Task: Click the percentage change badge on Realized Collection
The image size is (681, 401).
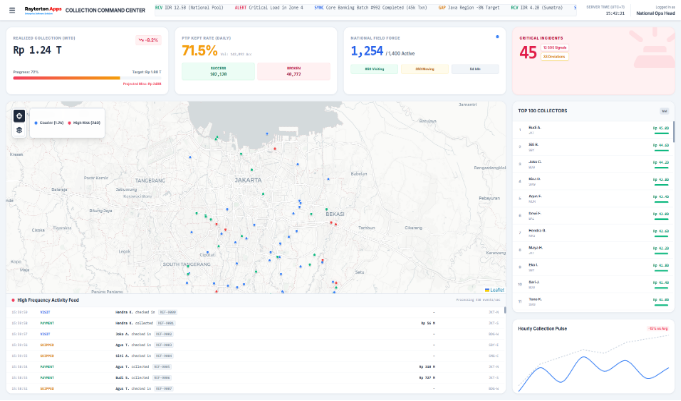Action: tap(148, 40)
